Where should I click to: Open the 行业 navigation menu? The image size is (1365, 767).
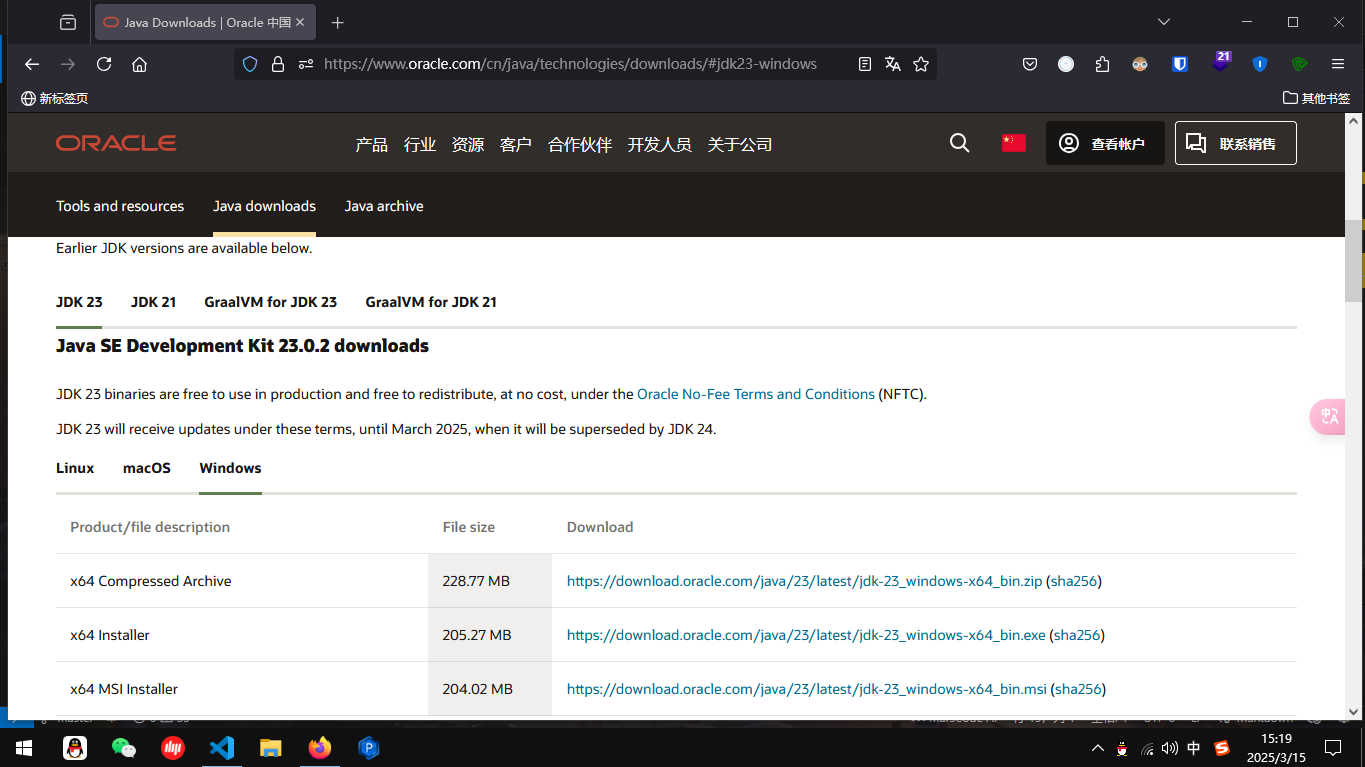[420, 144]
